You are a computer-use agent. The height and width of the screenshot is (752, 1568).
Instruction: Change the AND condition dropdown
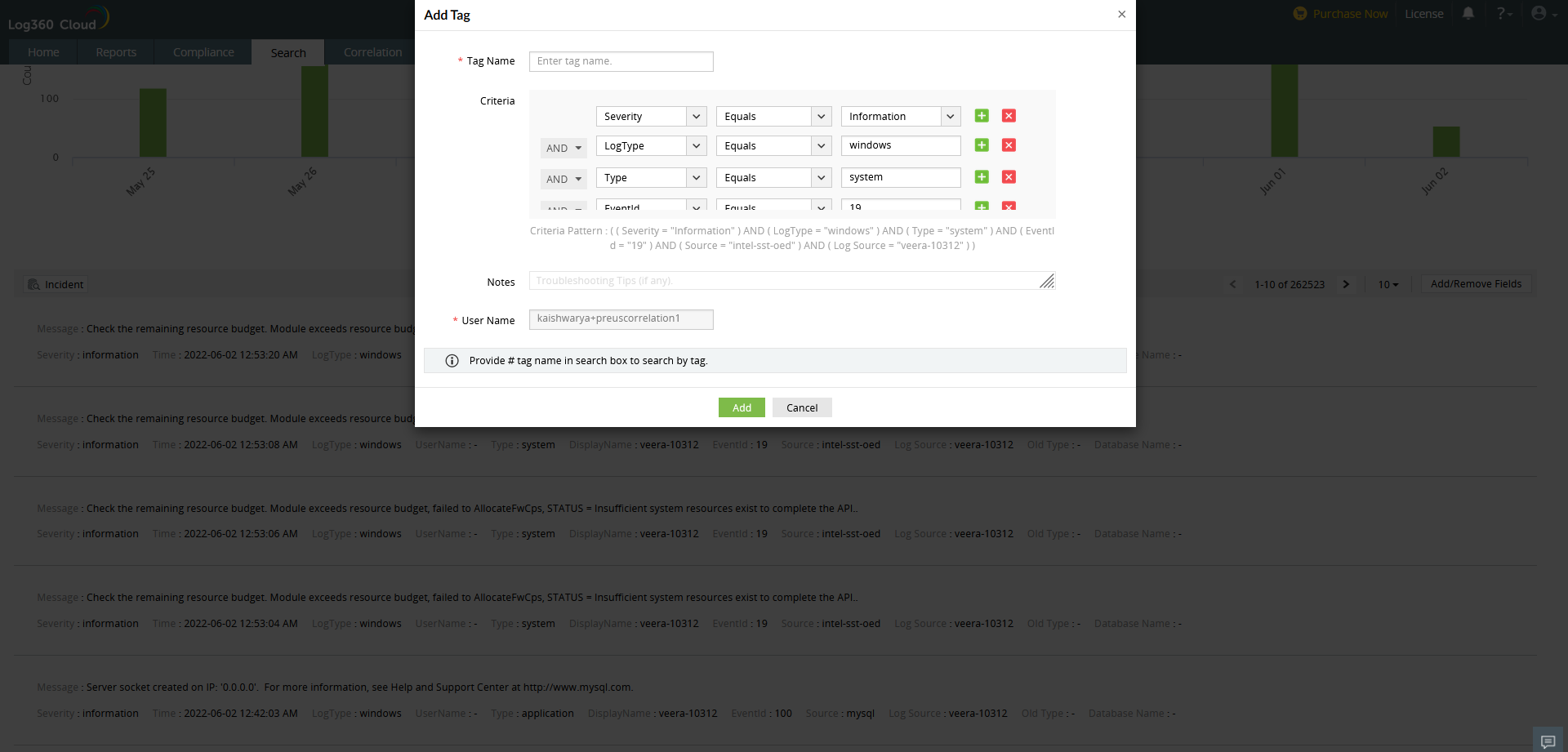pyautogui.click(x=563, y=148)
